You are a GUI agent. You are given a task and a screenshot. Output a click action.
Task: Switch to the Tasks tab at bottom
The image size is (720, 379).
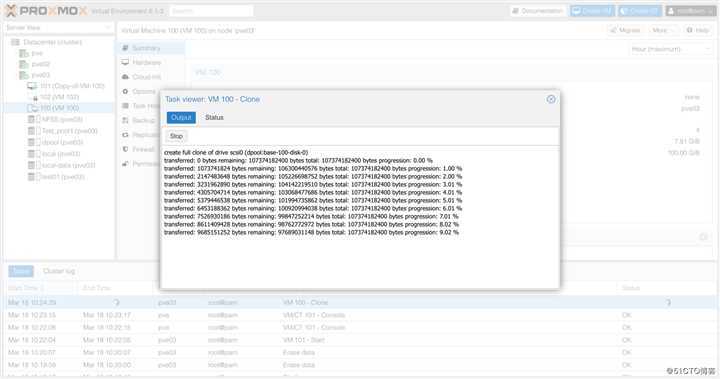[21, 271]
